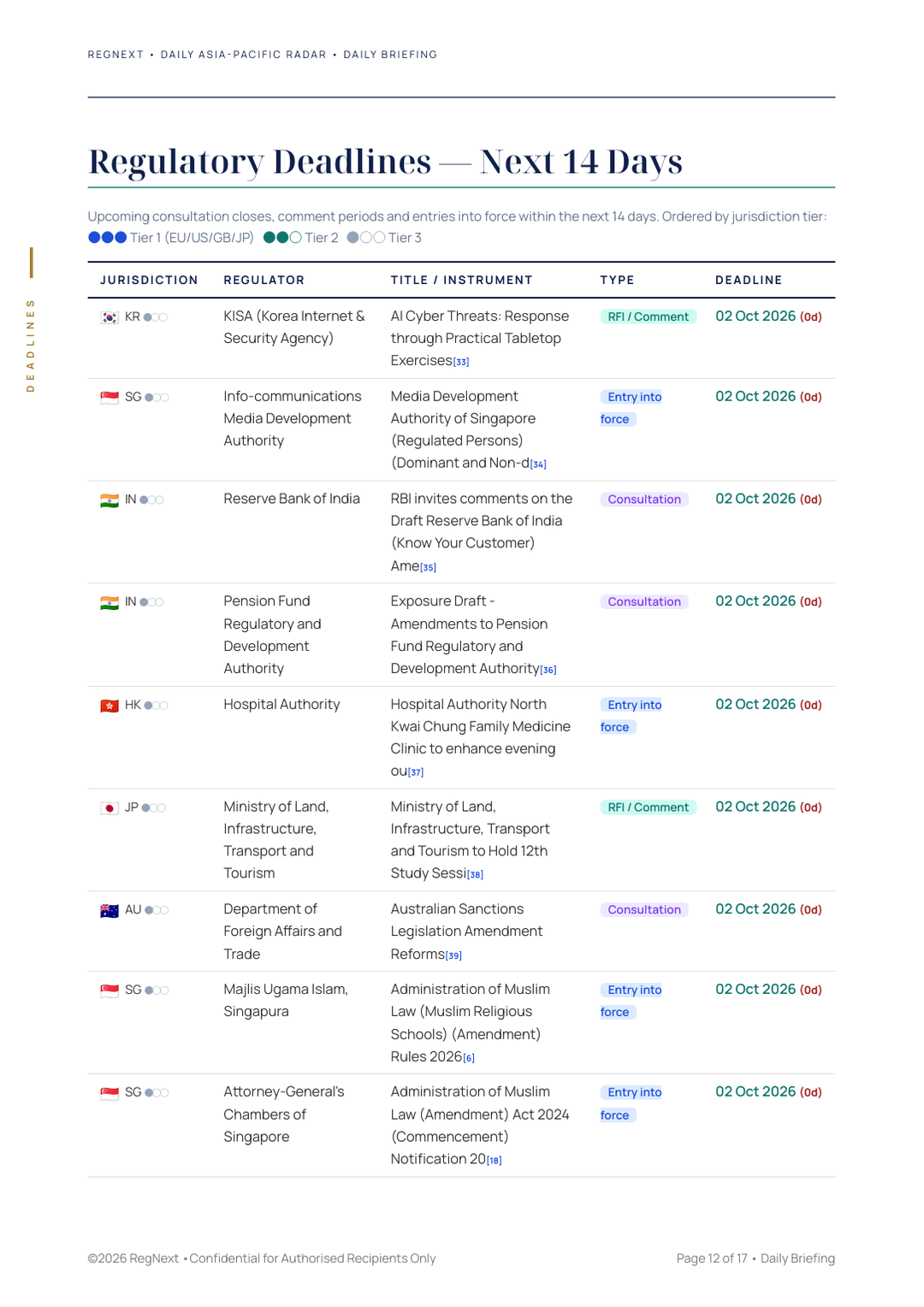Click the Singapore flag in Majlis Ugama Islam row
The height and width of the screenshot is (1307, 924).
coord(110,991)
